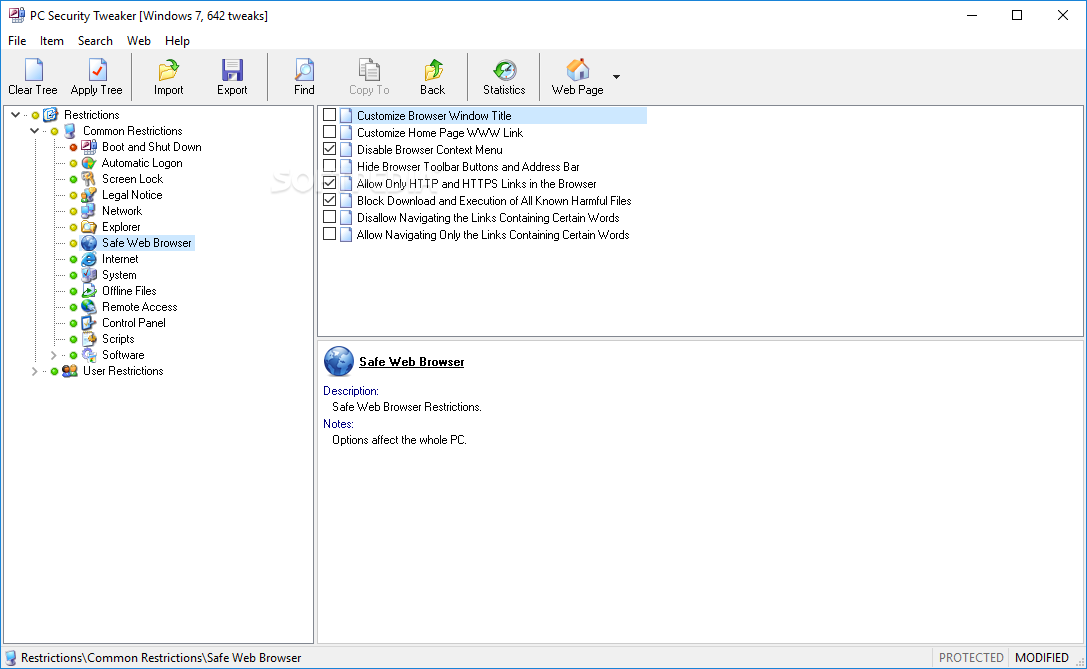The height and width of the screenshot is (669, 1087).
Task: Click the Boot and Shut Down red status dot
Action: [73, 147]
